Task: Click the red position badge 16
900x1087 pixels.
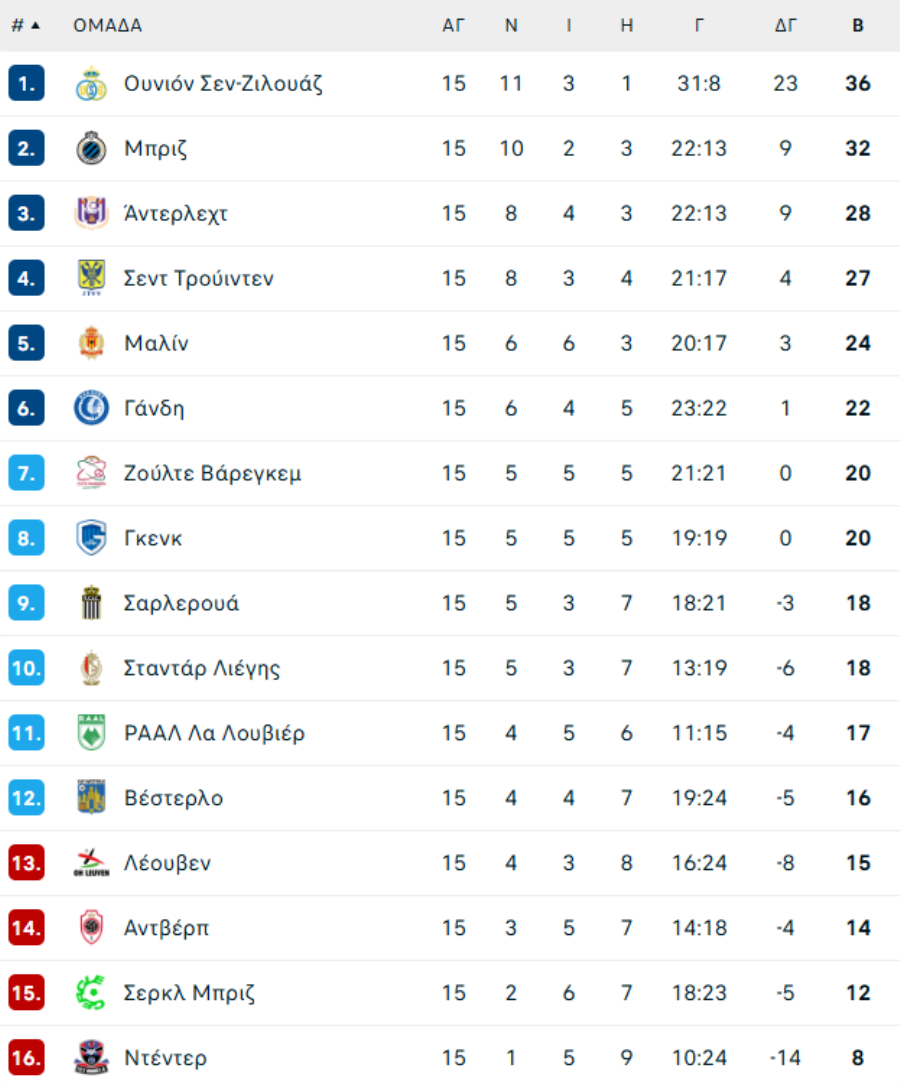Action: click(x=26, y=1057)
